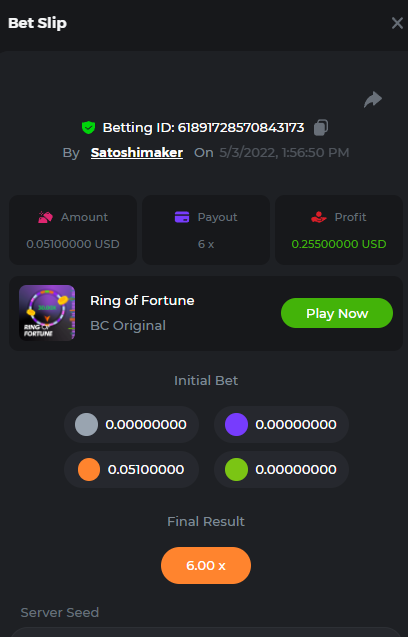Screen dimensions: 408x637
Task: Click the Amount money bag icon
Action: pos(46,217)
